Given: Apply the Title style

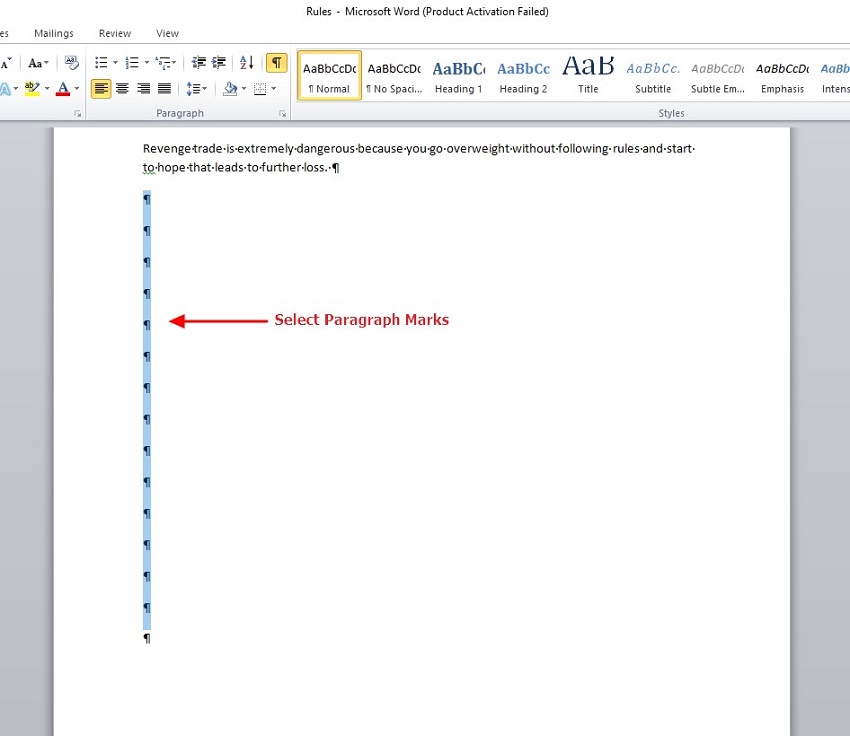Looking at the screenshot, I should 588,76.
